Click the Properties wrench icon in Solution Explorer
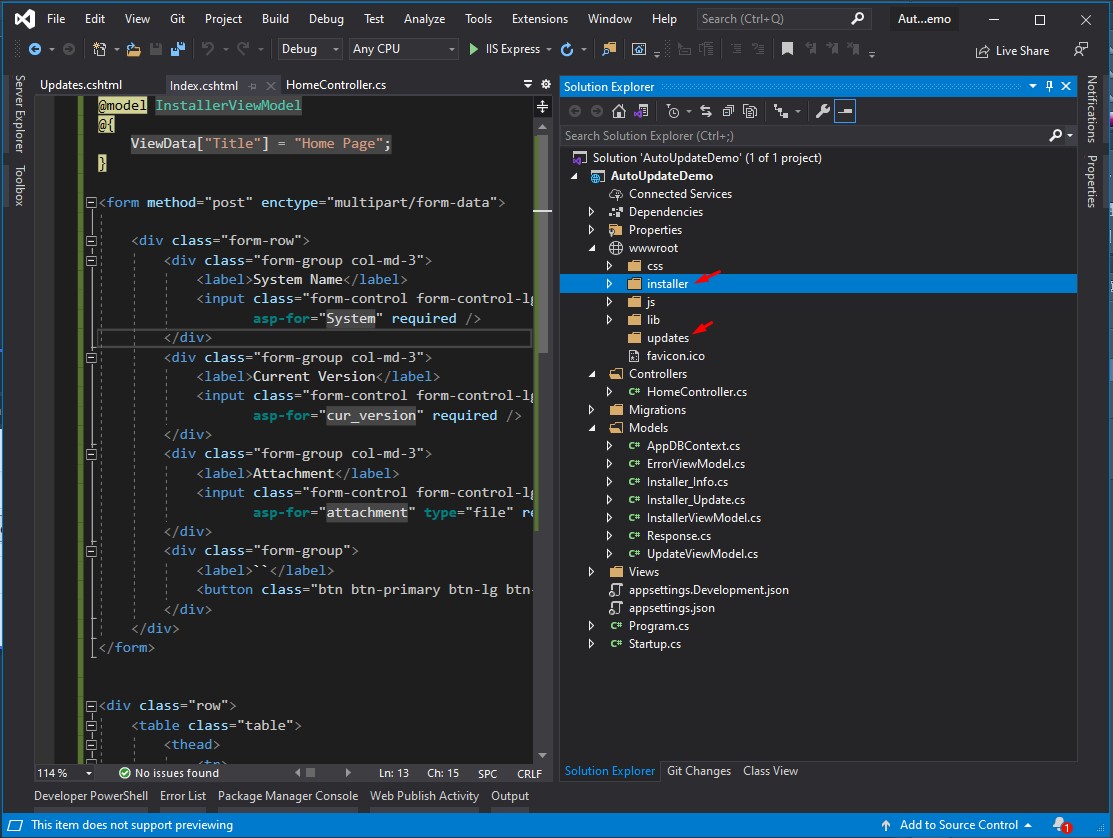Screen dimensions: 1113x838 click(x=822, y=111)
